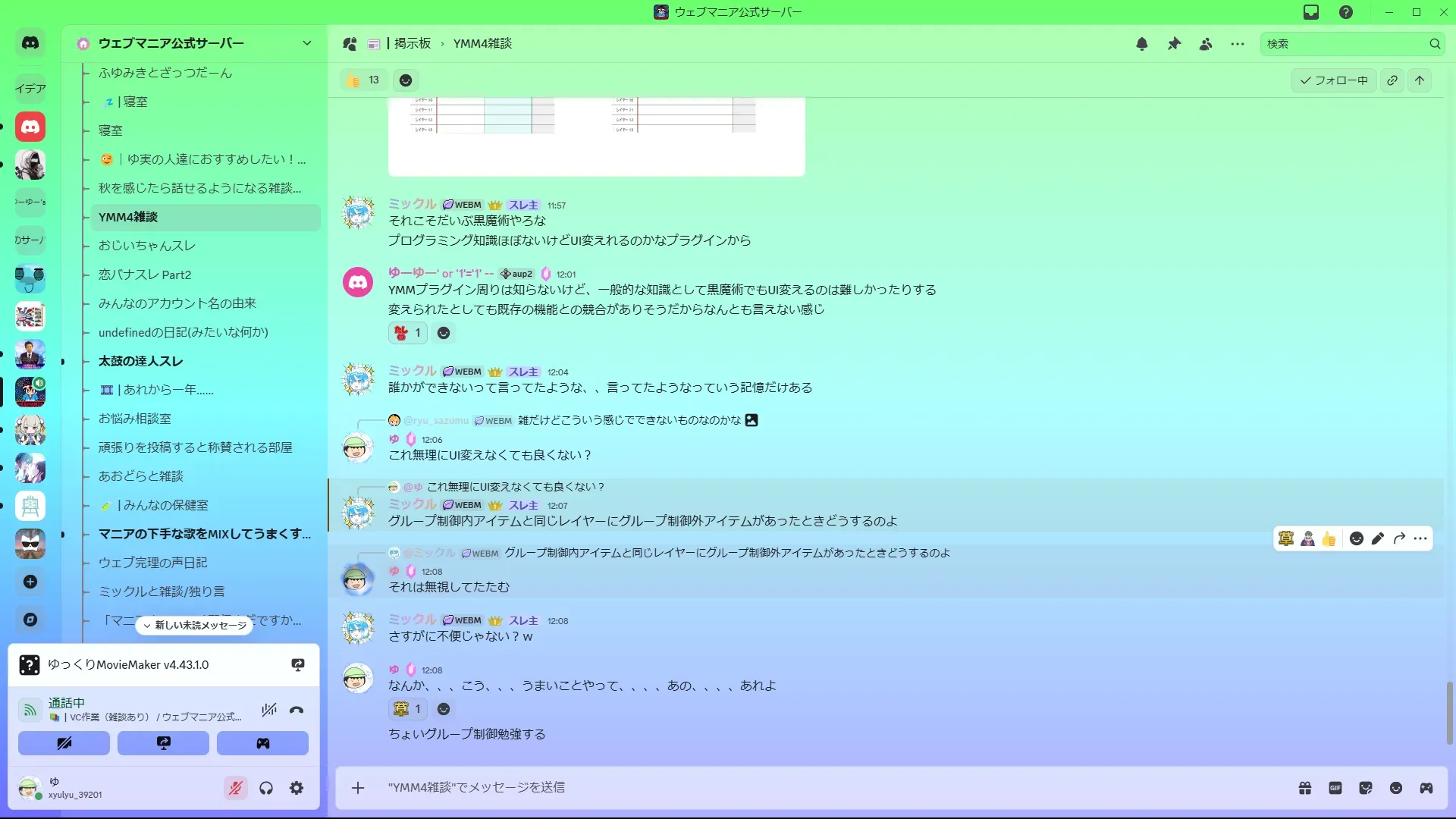Open the GIF picker
The width and height of the screenshot is (1456, 819).
1335,788
